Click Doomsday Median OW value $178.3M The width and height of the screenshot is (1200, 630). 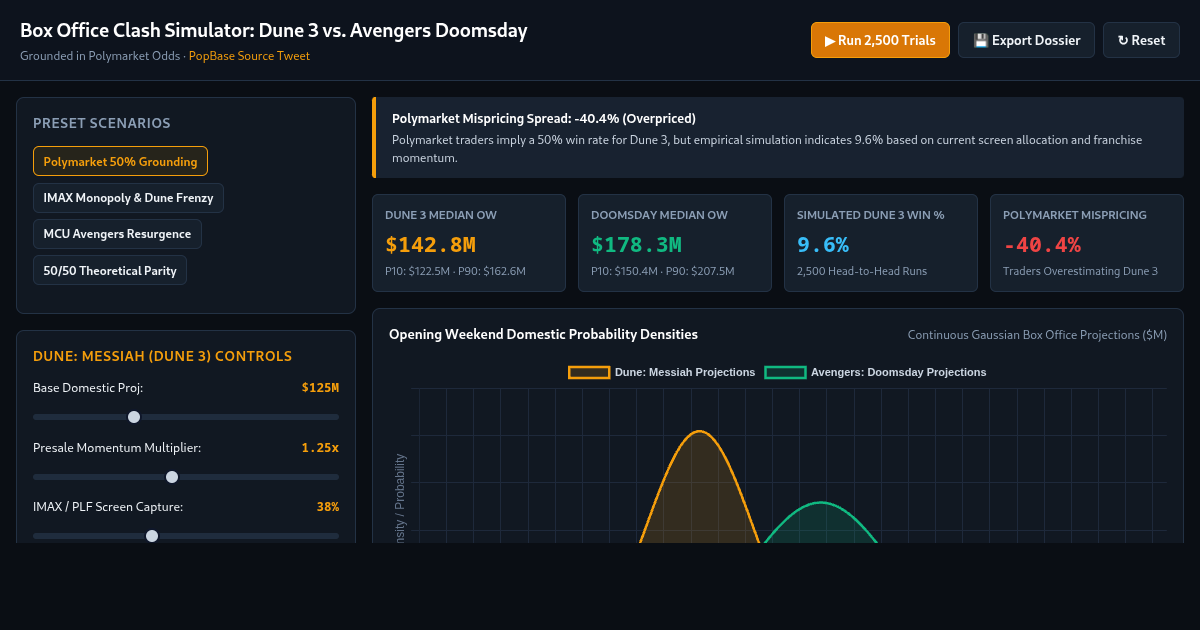pos(636,245)
